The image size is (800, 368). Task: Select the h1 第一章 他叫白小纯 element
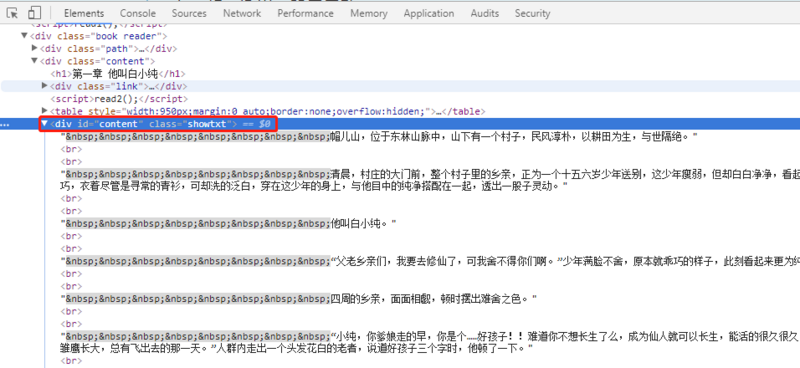118,74
